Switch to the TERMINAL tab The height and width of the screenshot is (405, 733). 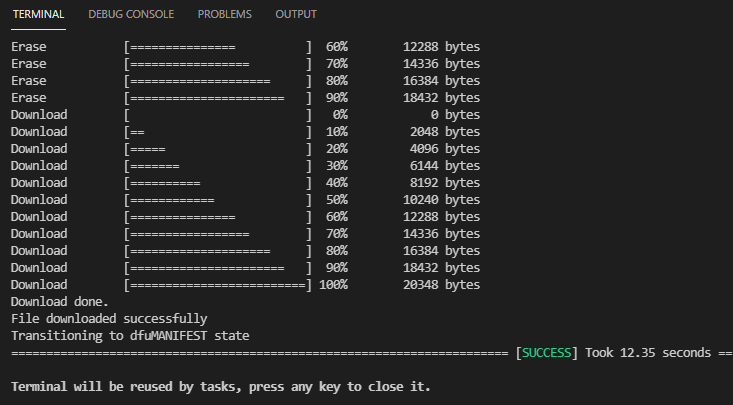point(38,15)
